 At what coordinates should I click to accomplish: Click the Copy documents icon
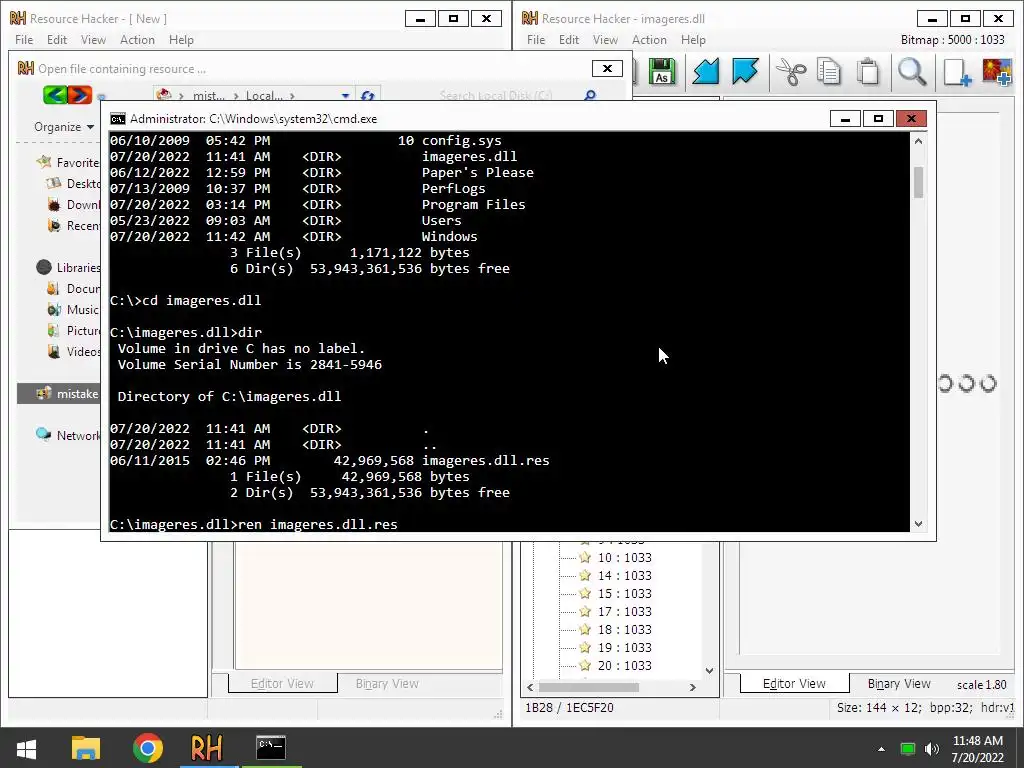coord(829,72)
